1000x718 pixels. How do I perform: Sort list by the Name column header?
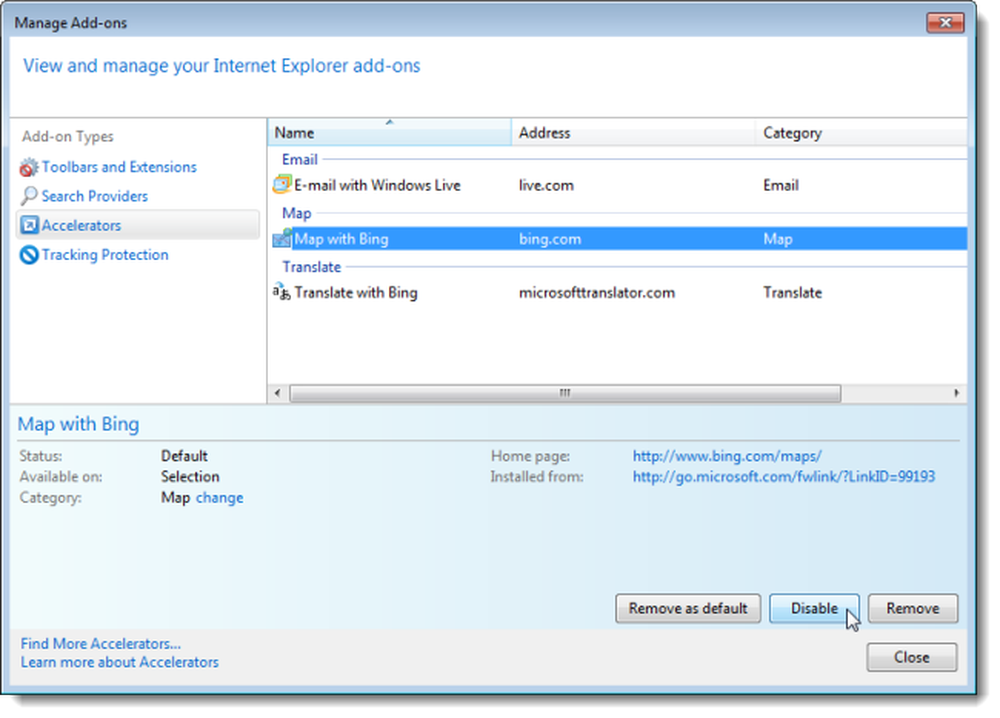coord(390,133)
